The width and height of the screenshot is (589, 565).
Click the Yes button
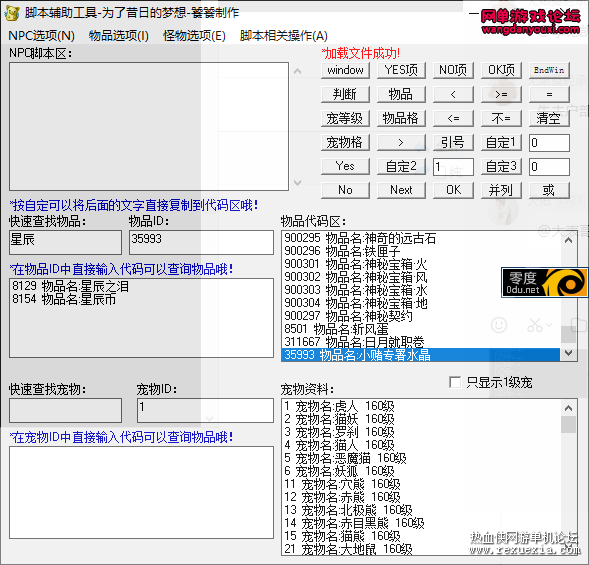pyautogui.click(x=345, y=166)
